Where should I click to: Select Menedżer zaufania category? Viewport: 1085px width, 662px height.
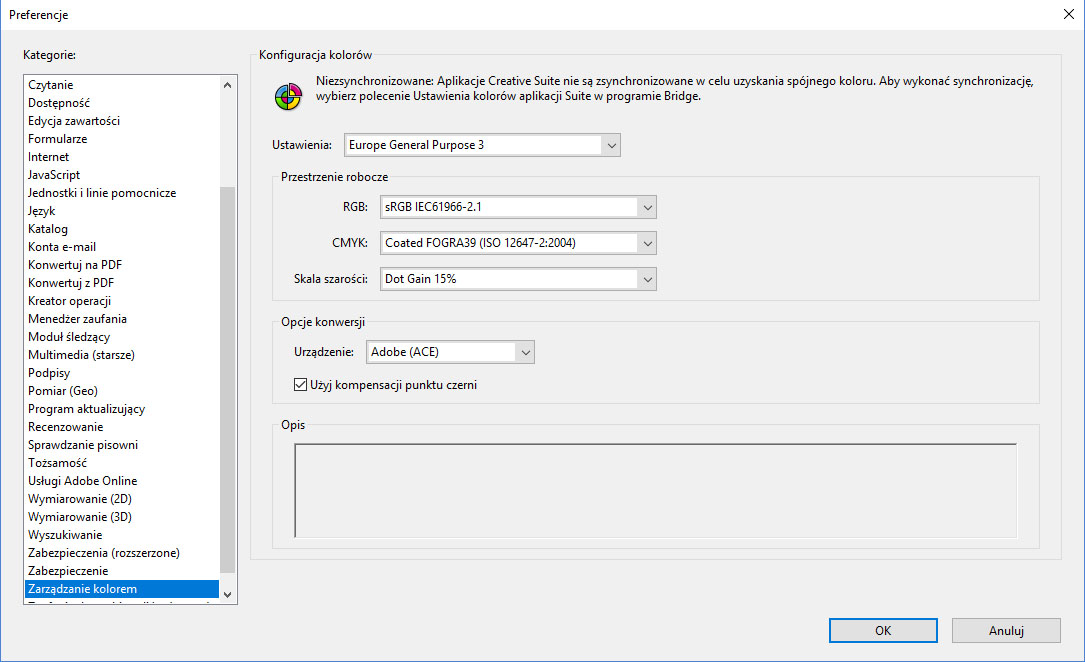click(122, 318)
